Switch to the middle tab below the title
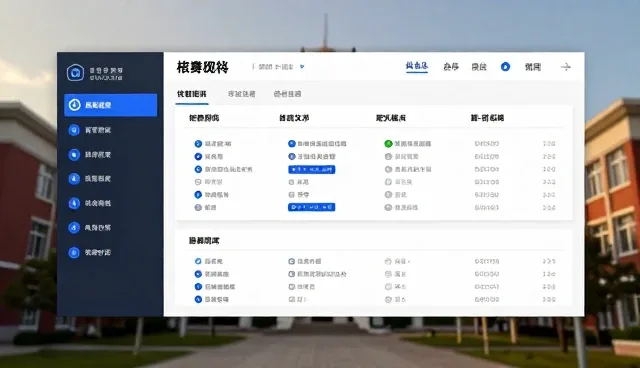Screen dimensions: 640x368 [242, 94]
